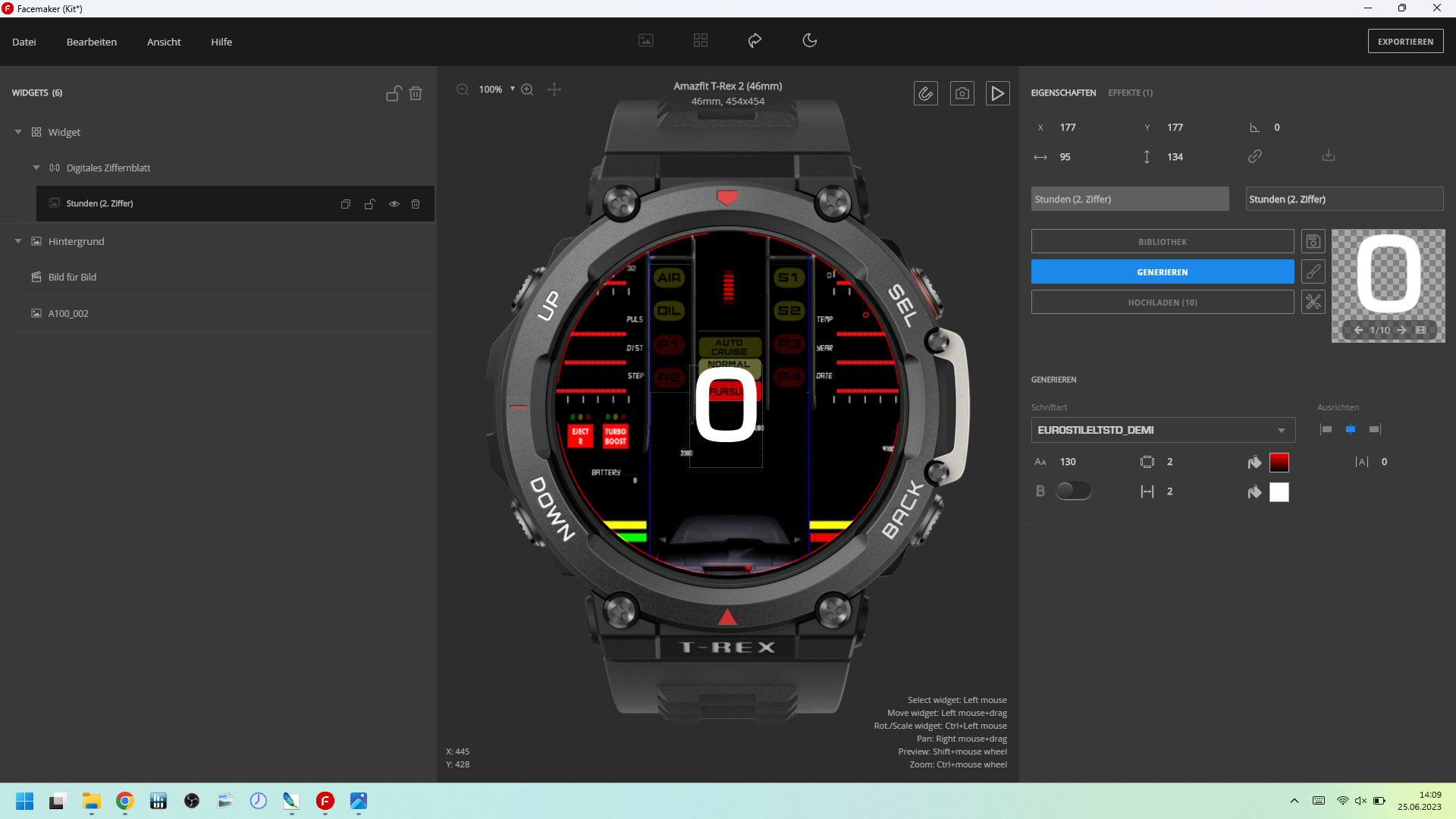Viewport: 1456px width, 819px height.
Task: Take a screenshot with camera icon
Action: tap(962, 93)
